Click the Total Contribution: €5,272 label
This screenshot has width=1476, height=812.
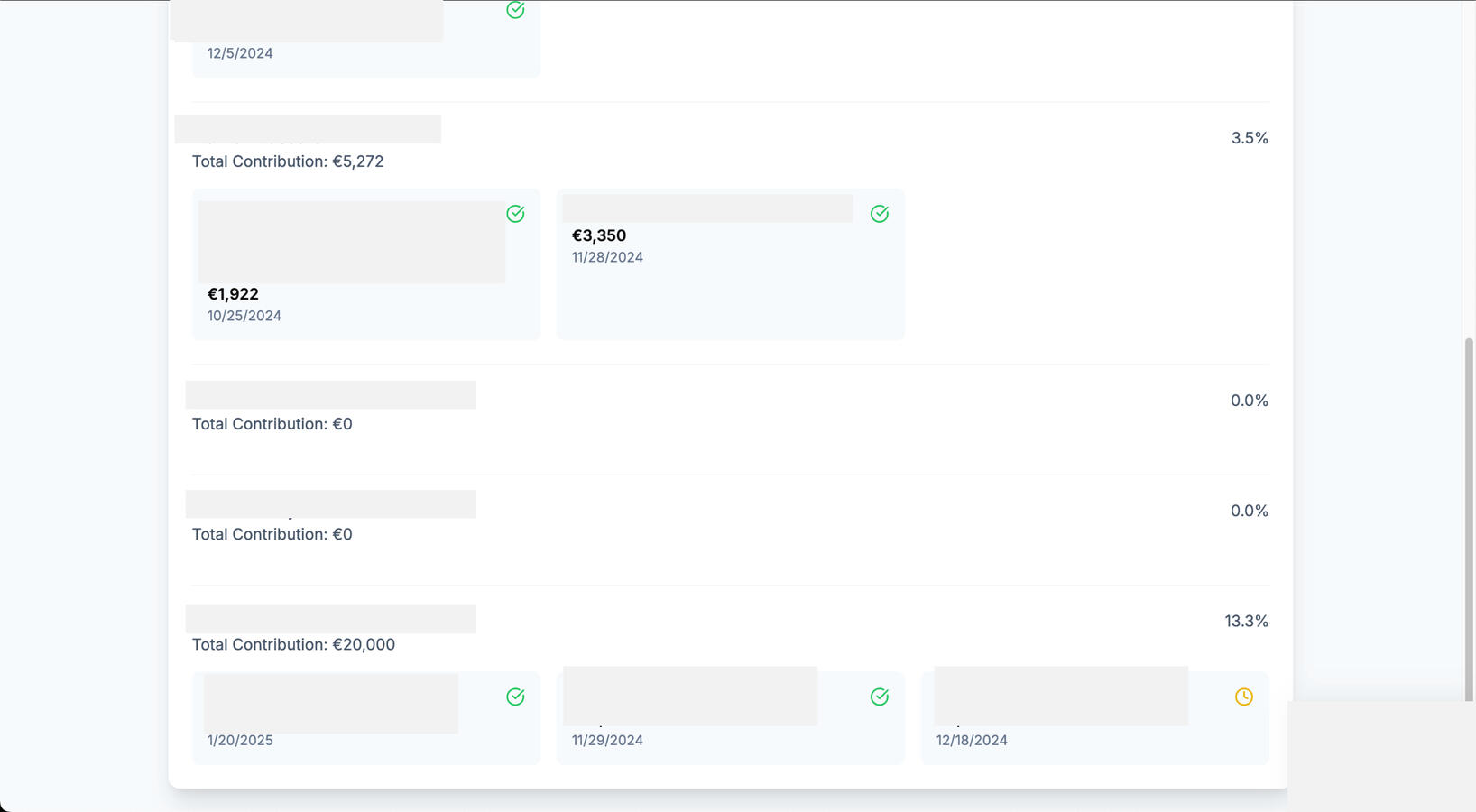tap(288, 161)
